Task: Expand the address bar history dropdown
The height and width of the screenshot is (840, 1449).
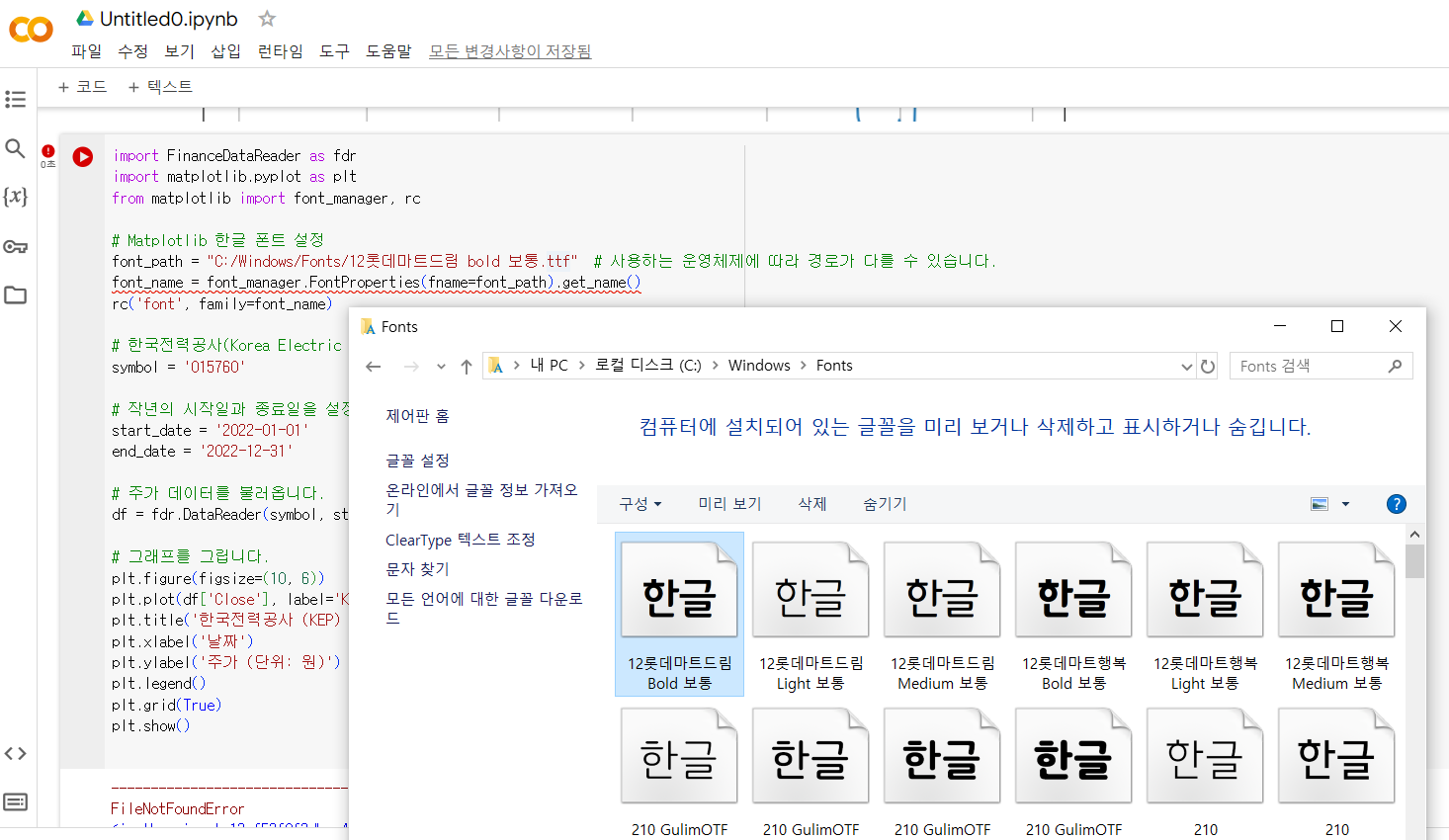Action: [x=1186, y=367]
